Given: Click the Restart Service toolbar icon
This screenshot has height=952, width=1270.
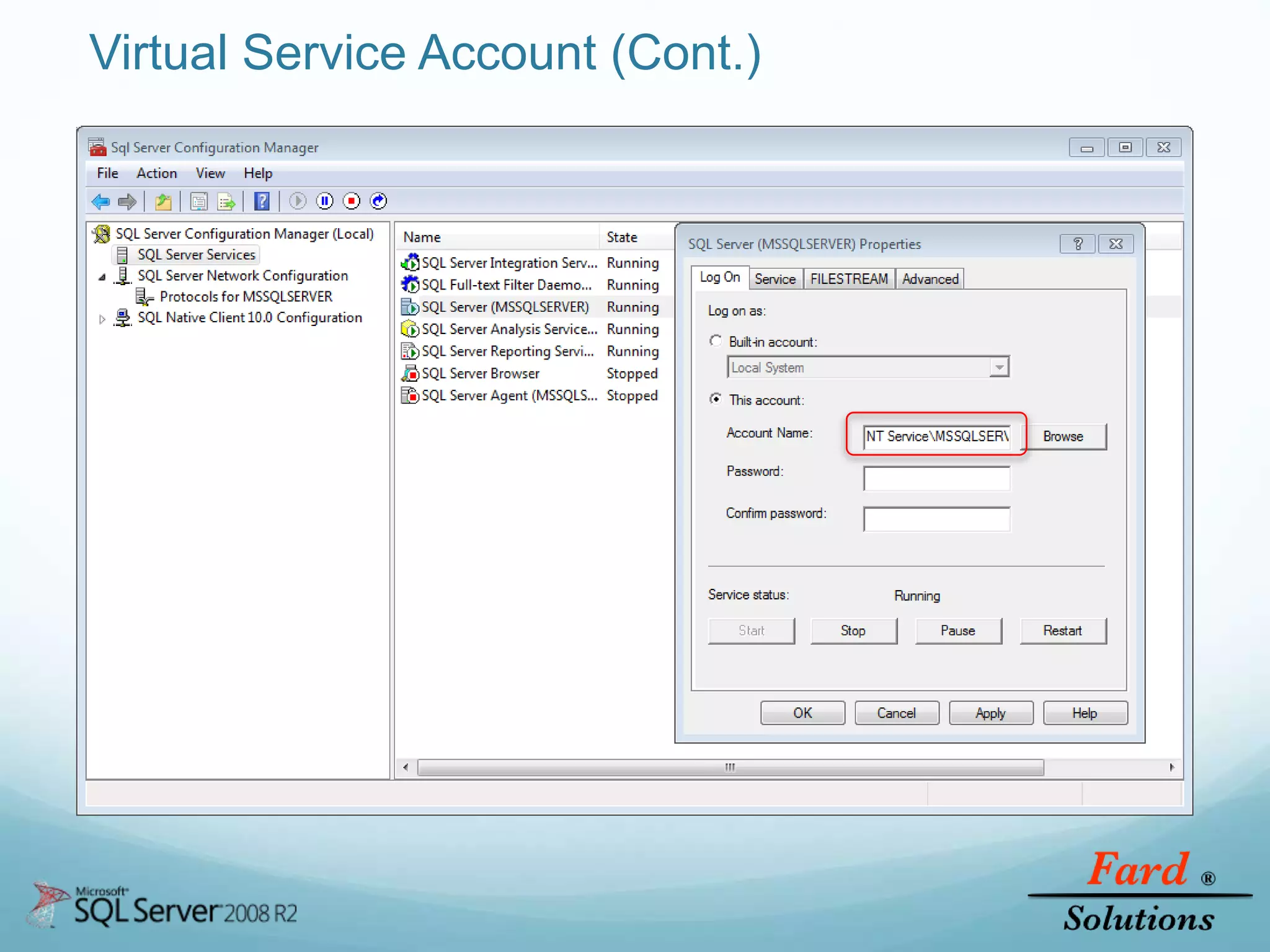Looking at the screenshot, I should 378,201.
